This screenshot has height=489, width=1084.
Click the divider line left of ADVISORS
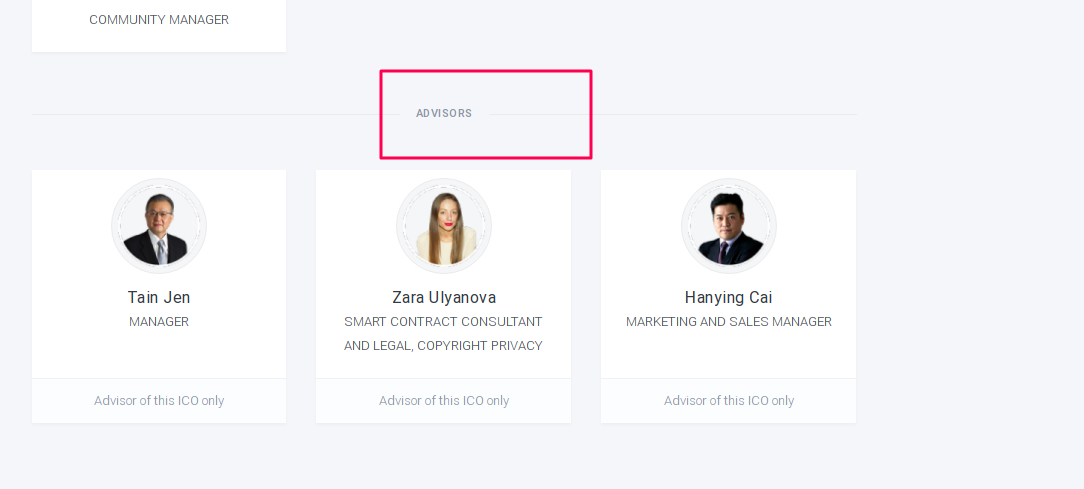[216, 114]
